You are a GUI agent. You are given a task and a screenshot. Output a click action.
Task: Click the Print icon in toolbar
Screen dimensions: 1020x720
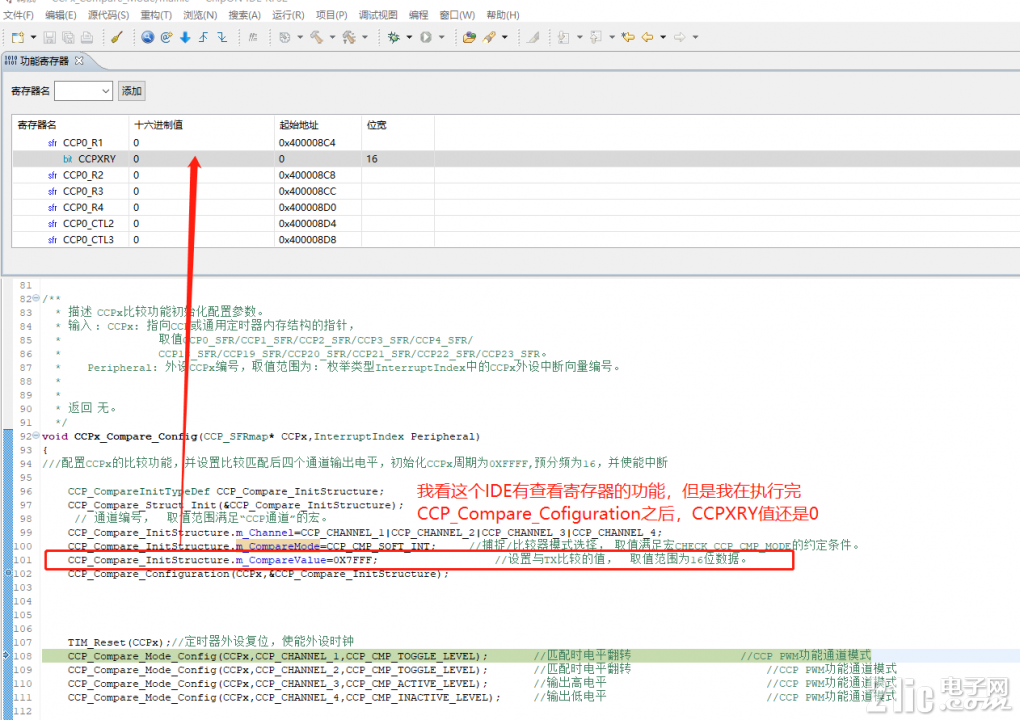pos(87,38)
